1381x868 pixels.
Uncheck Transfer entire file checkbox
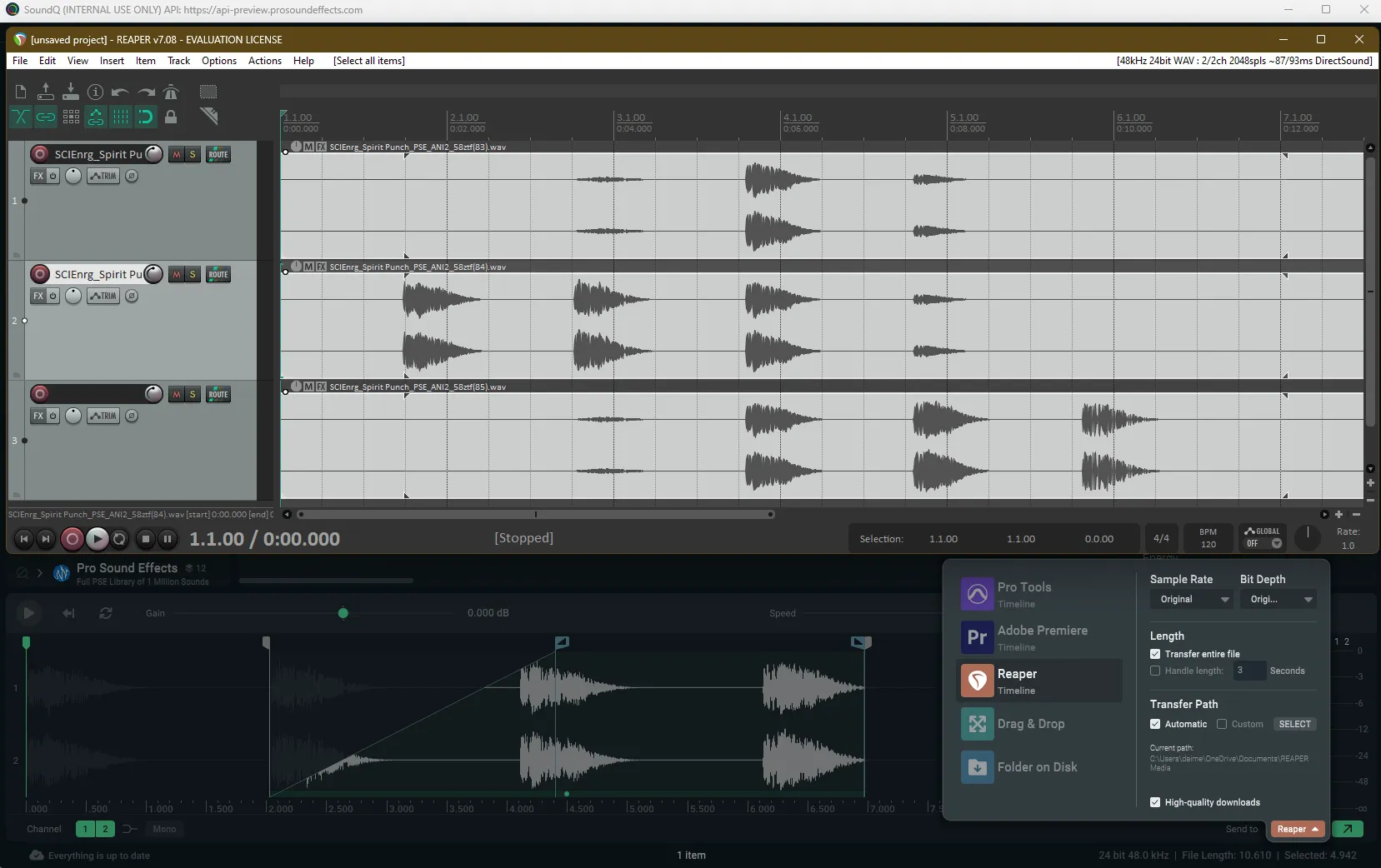[x=1155, y=654]
